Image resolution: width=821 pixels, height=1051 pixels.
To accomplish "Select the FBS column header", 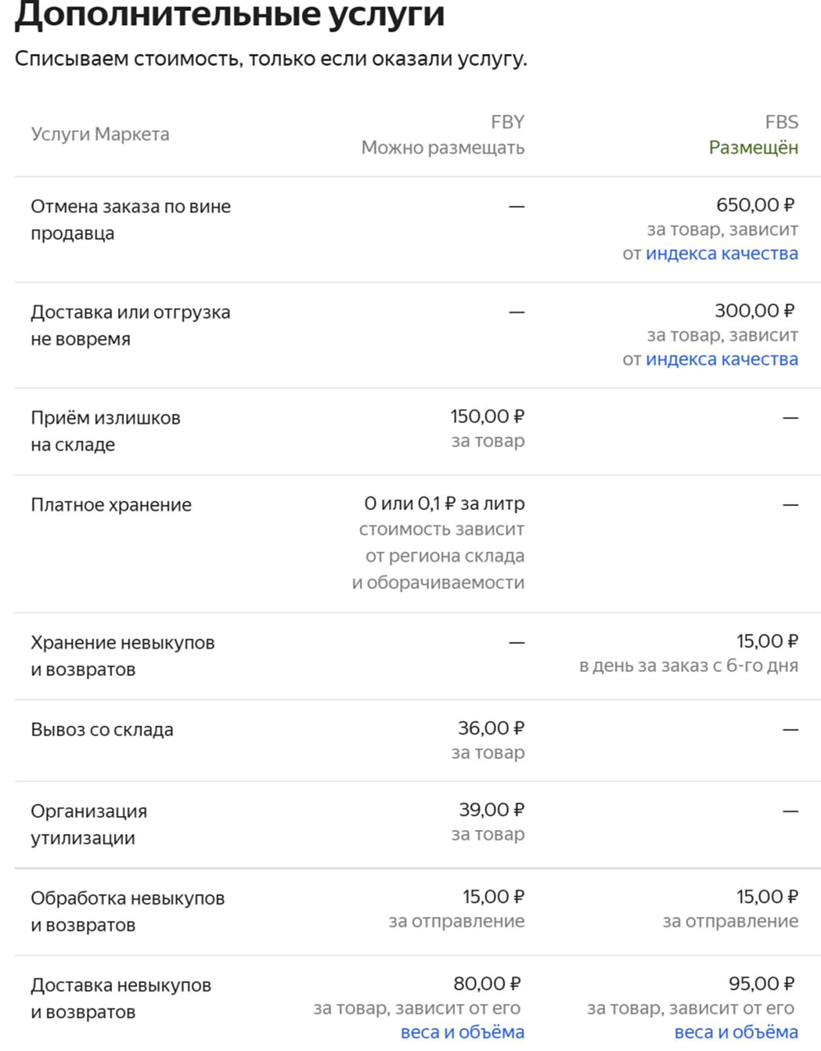I will tap(781, 122).
